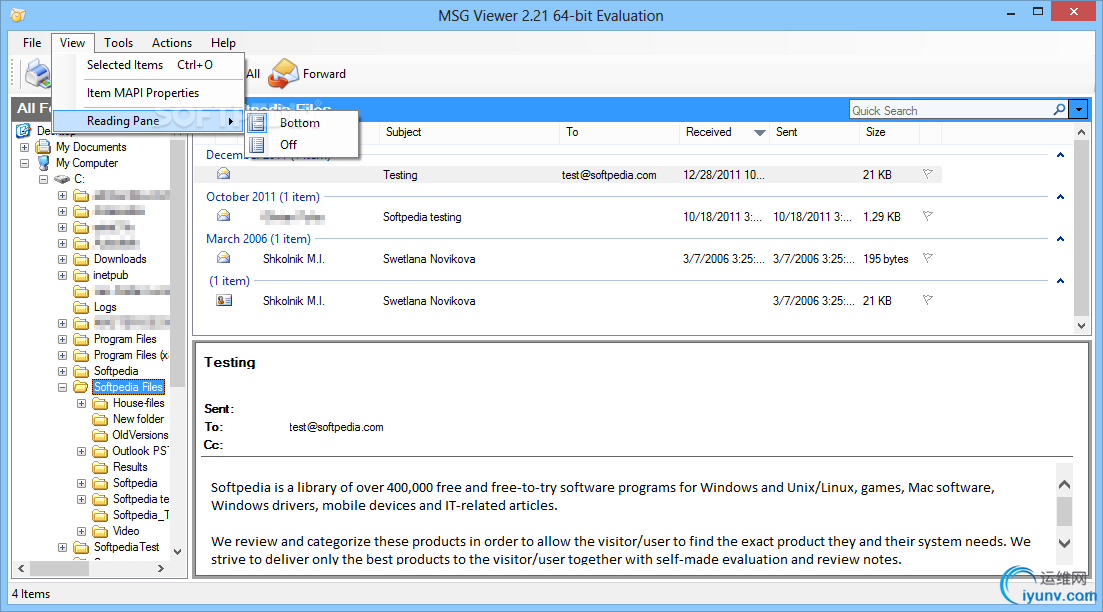Click the Softpedia Files folder icon
This screenshot has width=1103, height=612.
tap(82, 387)
